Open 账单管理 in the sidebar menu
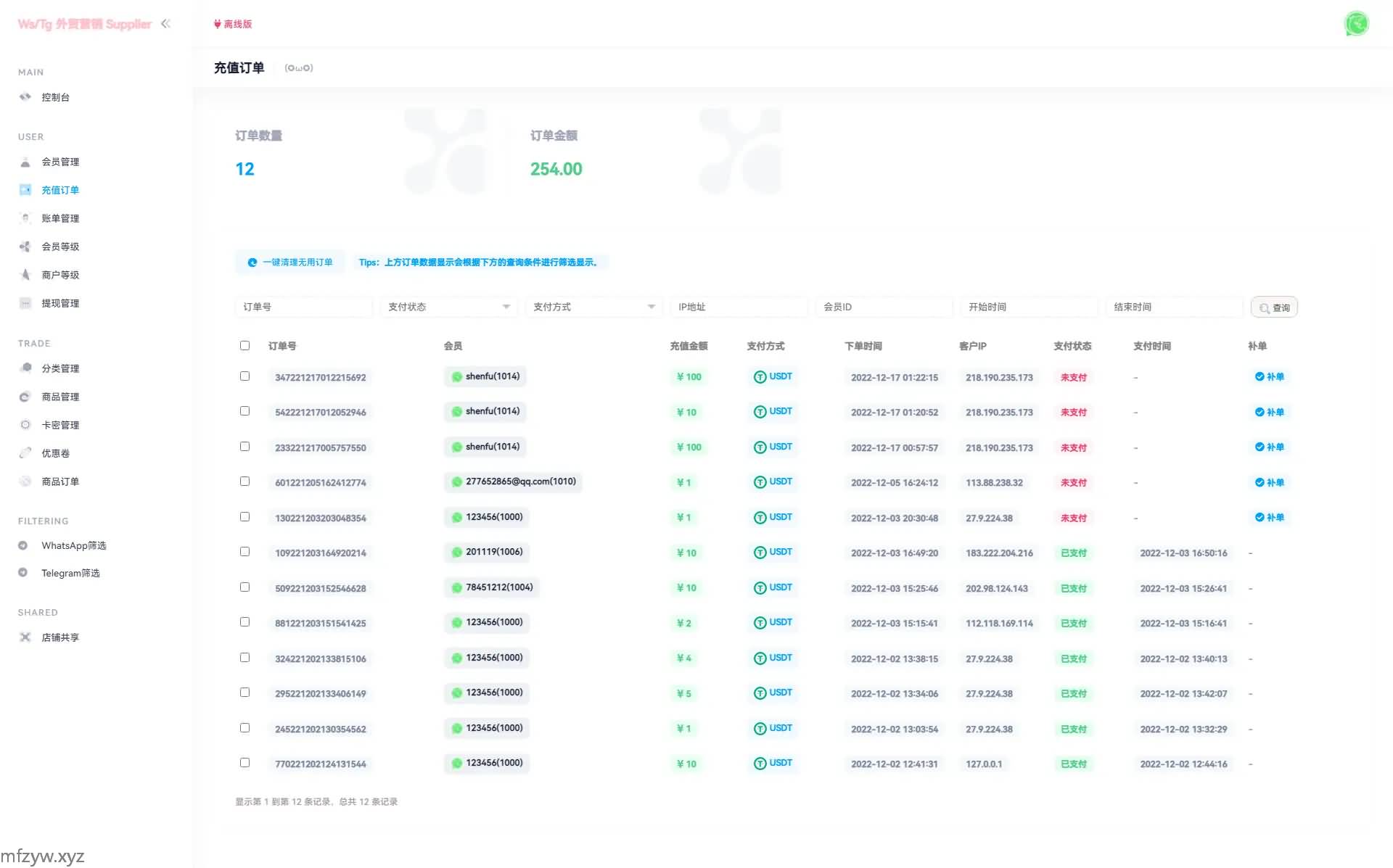This screenshot has height=868, width=1393. coord(60,218)
